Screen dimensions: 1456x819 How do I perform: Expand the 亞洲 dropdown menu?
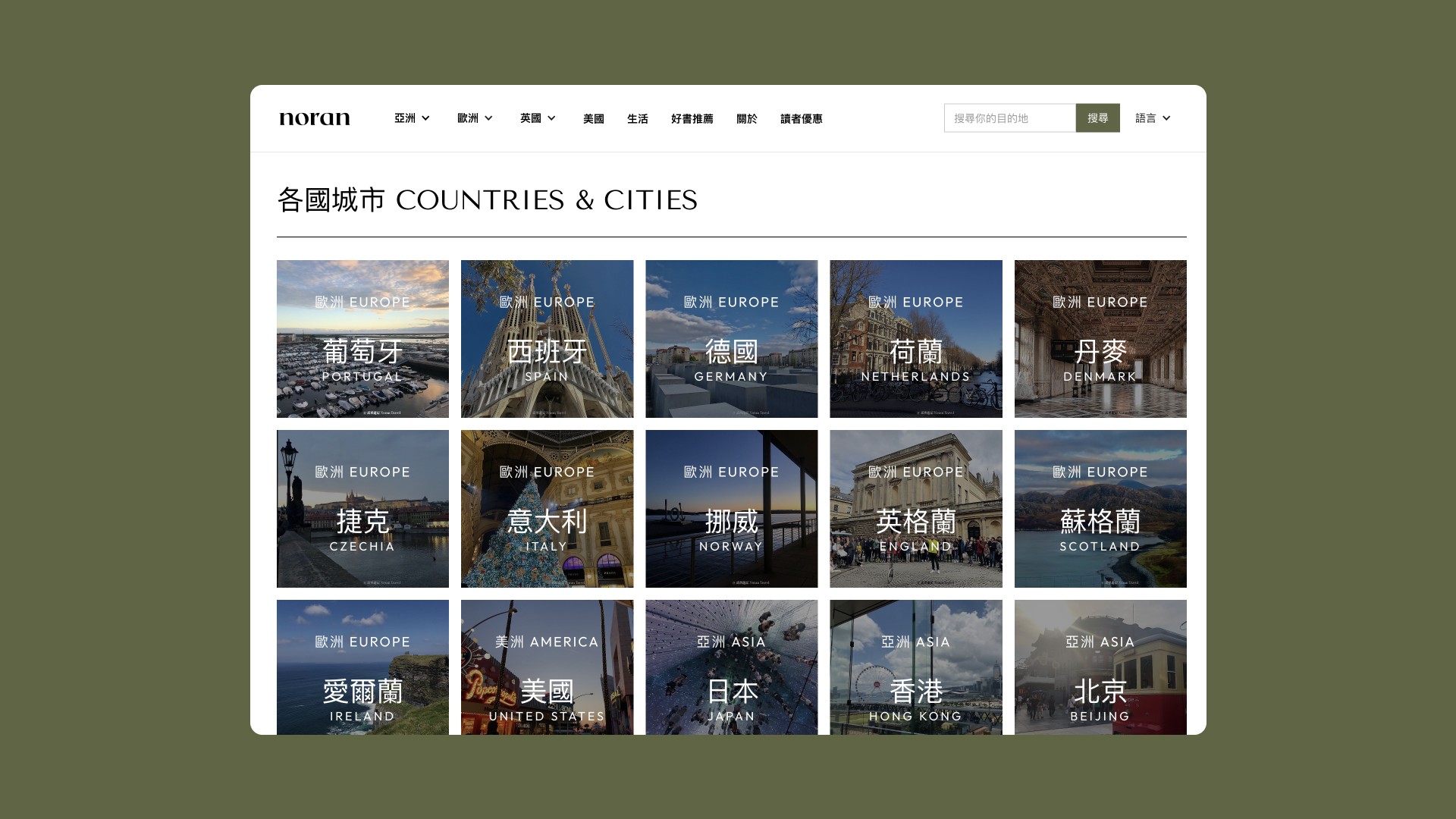(x=412, y=118)
